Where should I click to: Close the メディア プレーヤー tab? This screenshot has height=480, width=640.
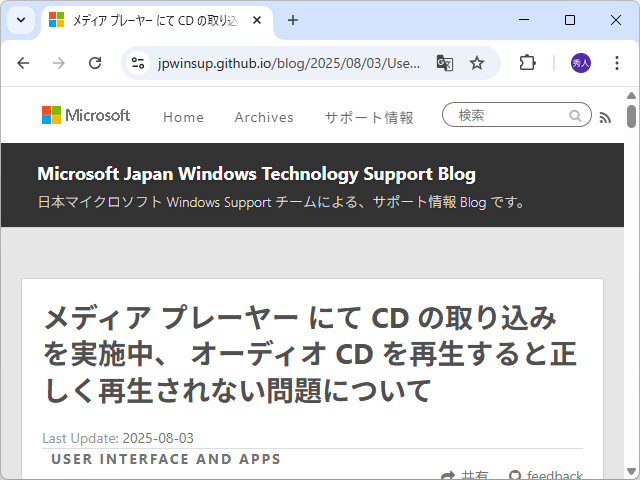(x=257, y=20)
